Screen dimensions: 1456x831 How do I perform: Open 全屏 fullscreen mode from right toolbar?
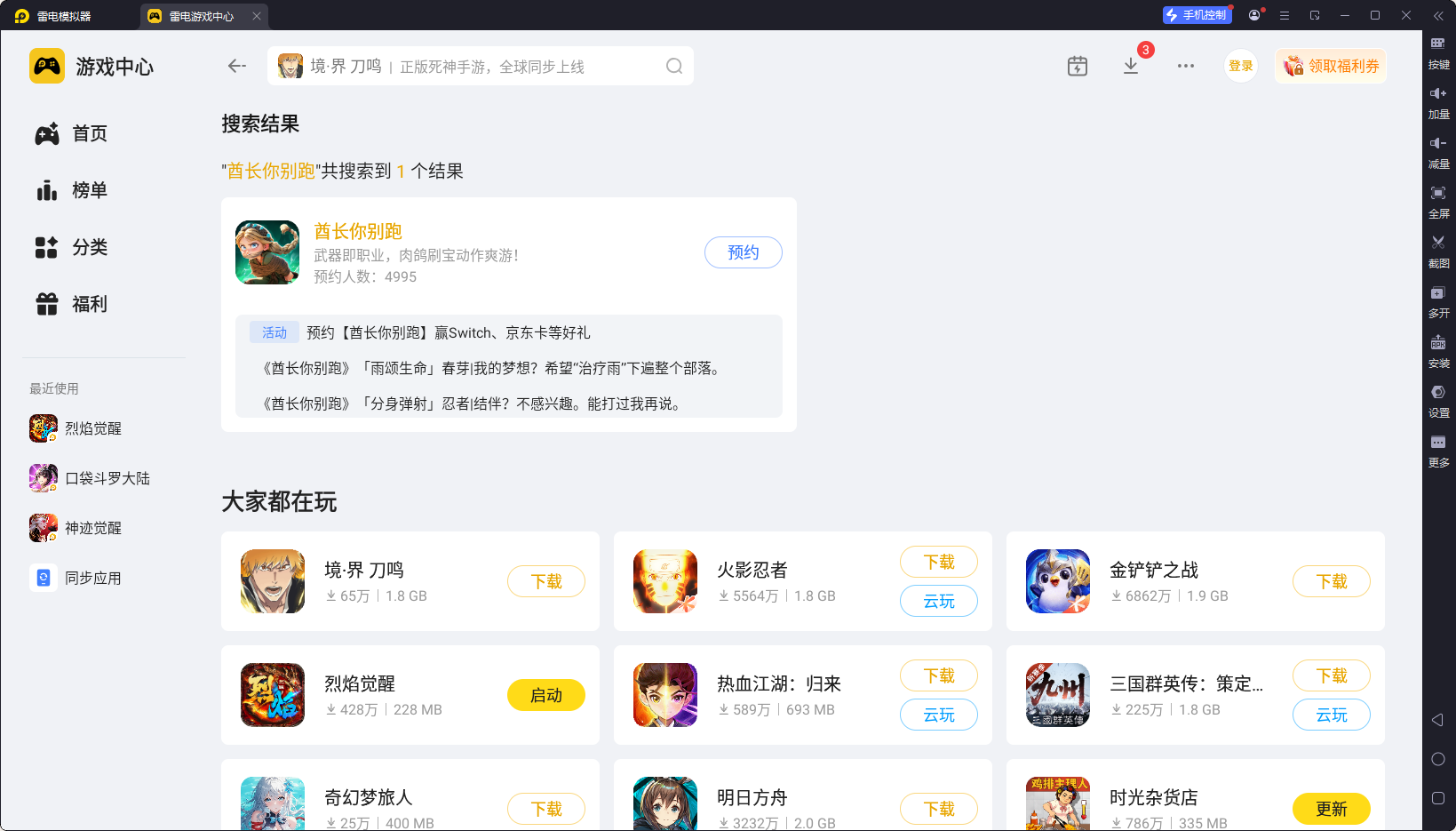pyautogui.click(x=1439, y=202)
